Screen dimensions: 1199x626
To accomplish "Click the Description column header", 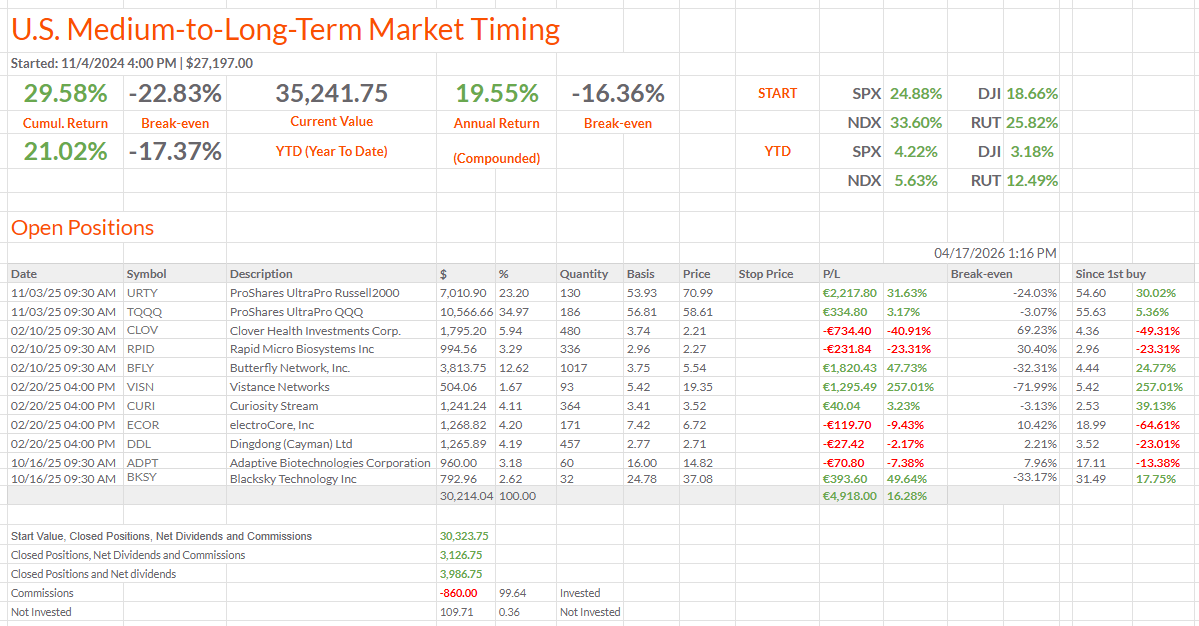I will (261, 274).
